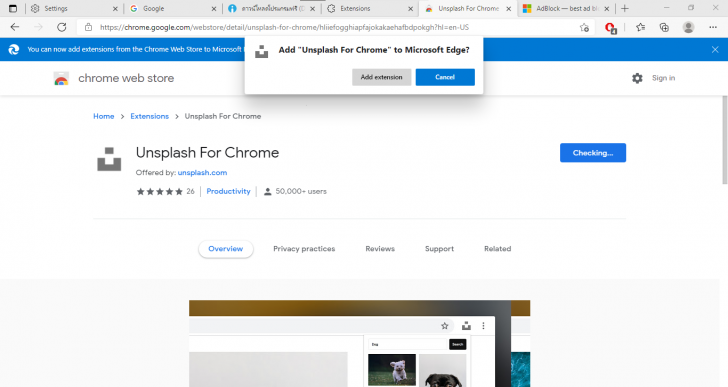The image size is (728, 387).
Task: Click the extension preview screenshot
Action: [x=359, y=343]
